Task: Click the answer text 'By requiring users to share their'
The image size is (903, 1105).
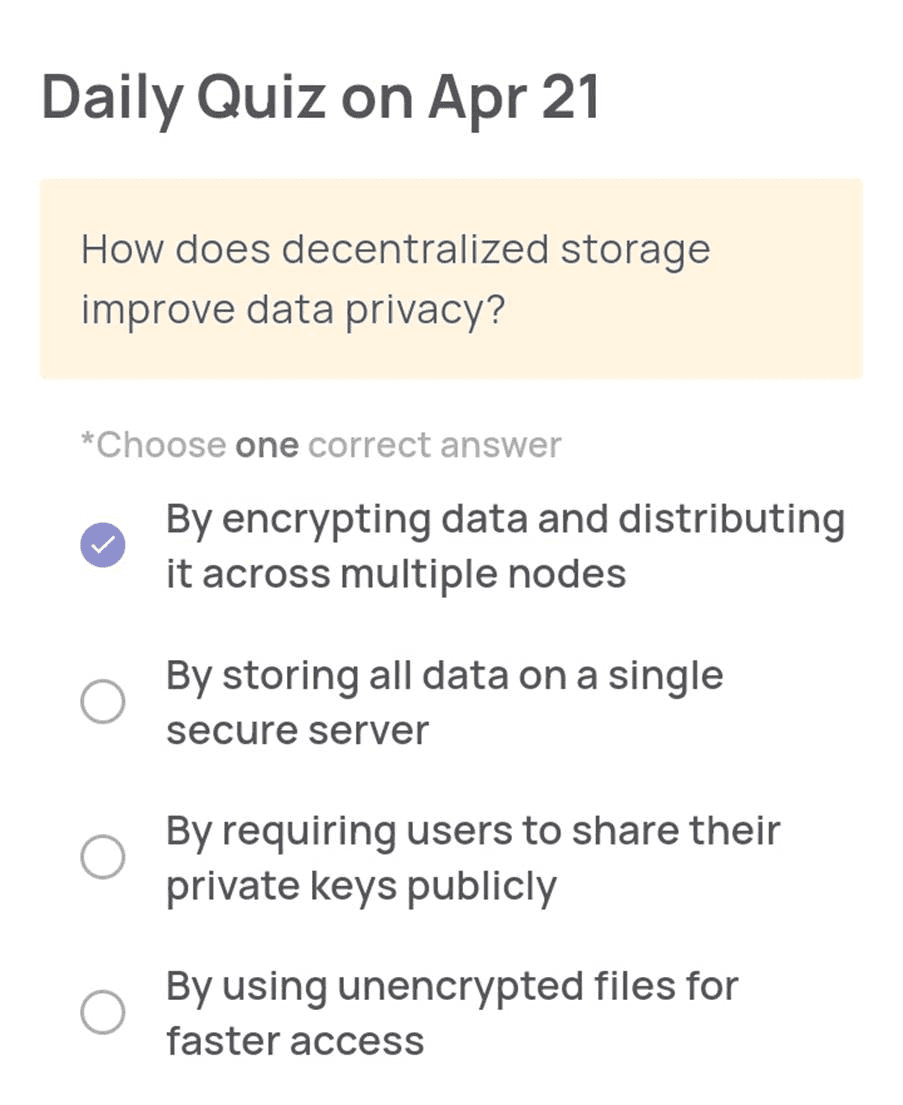Action: 473,833
